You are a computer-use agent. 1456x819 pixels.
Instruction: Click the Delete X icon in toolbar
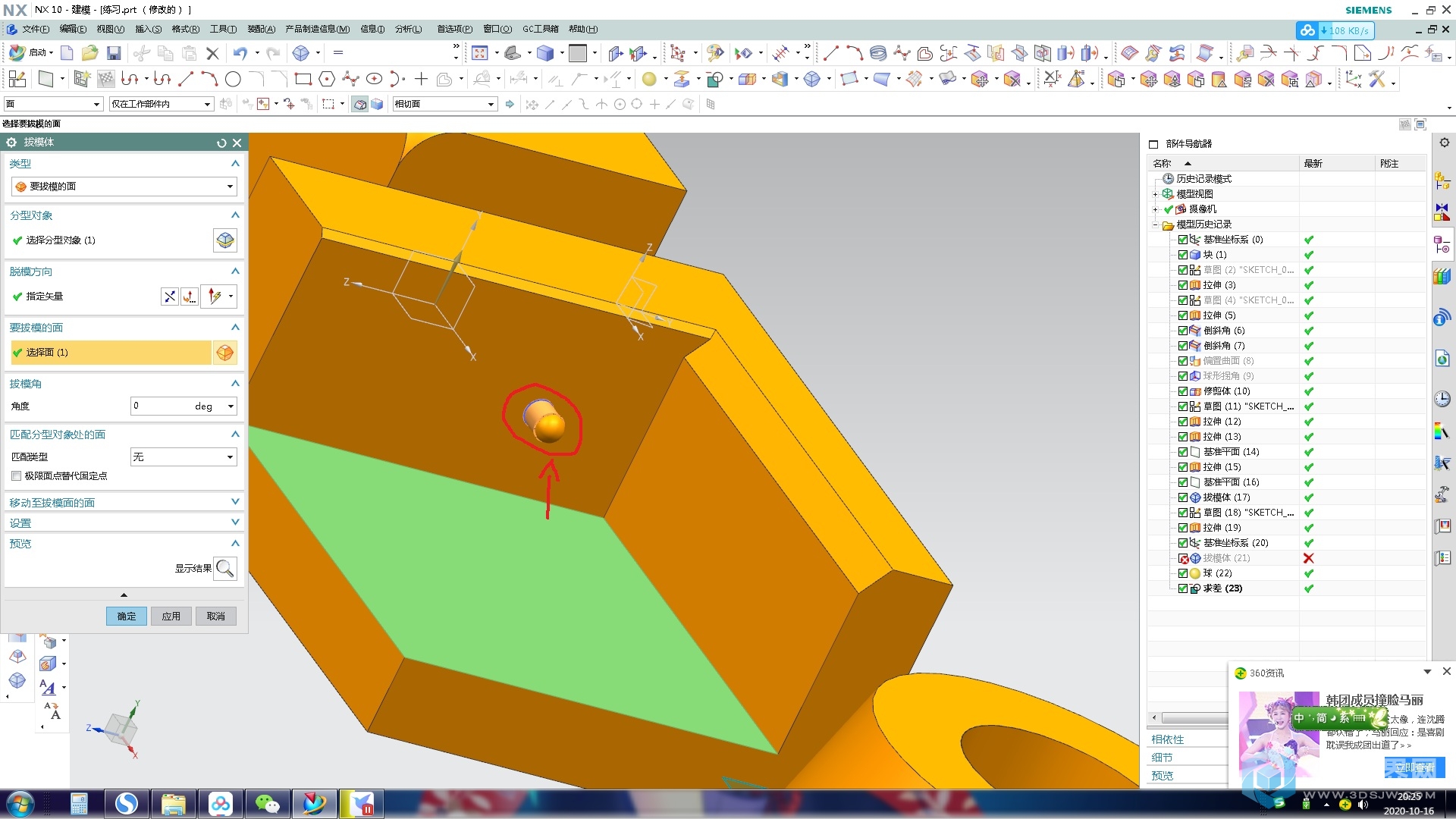[x=212, y=53]
